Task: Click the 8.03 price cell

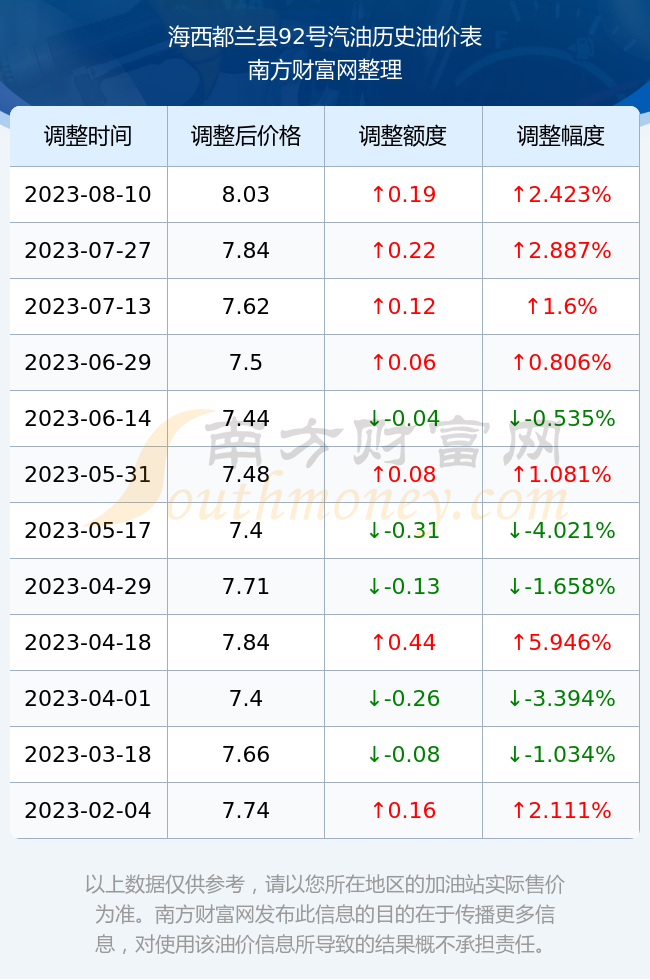Action: point(246,194)
